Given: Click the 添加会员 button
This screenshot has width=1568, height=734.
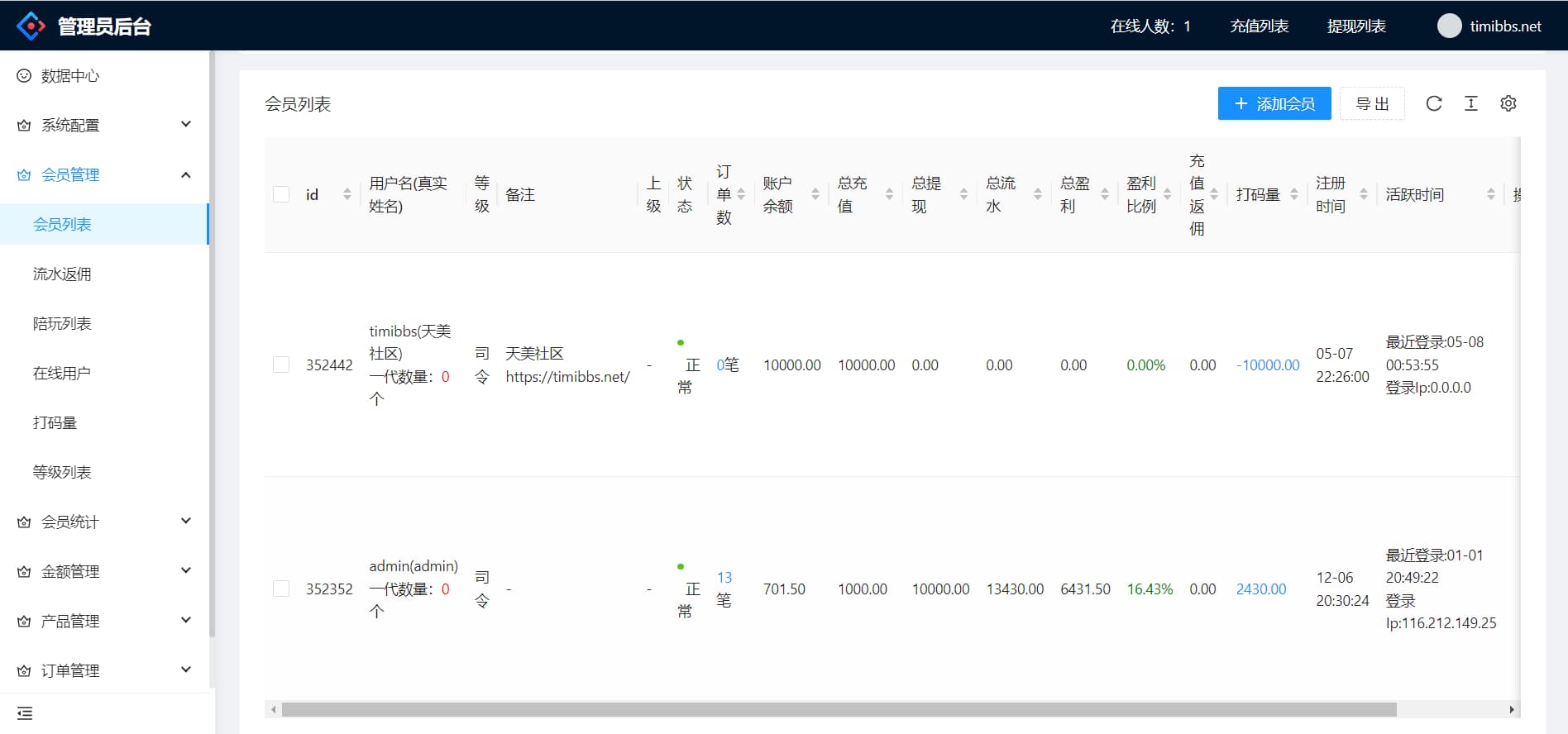Looking at the screenshot, I should point(1274,103).
